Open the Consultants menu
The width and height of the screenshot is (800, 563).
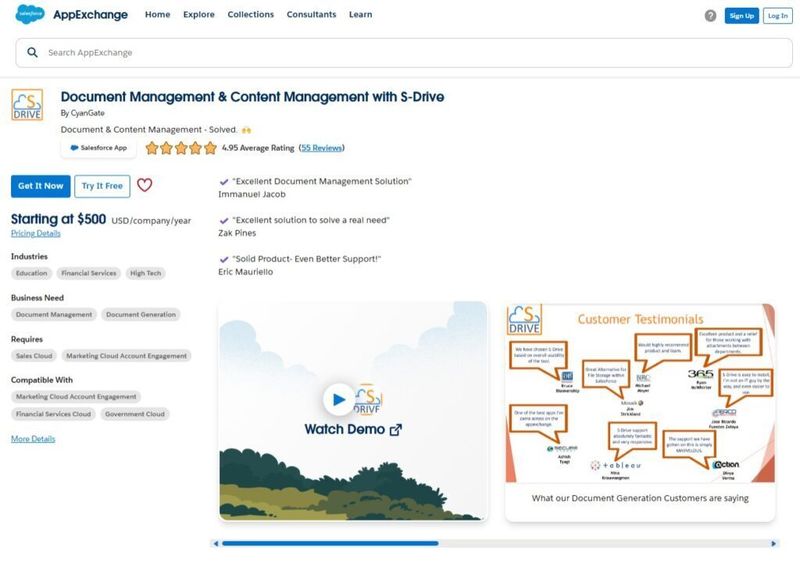click(x=311, y=15)
